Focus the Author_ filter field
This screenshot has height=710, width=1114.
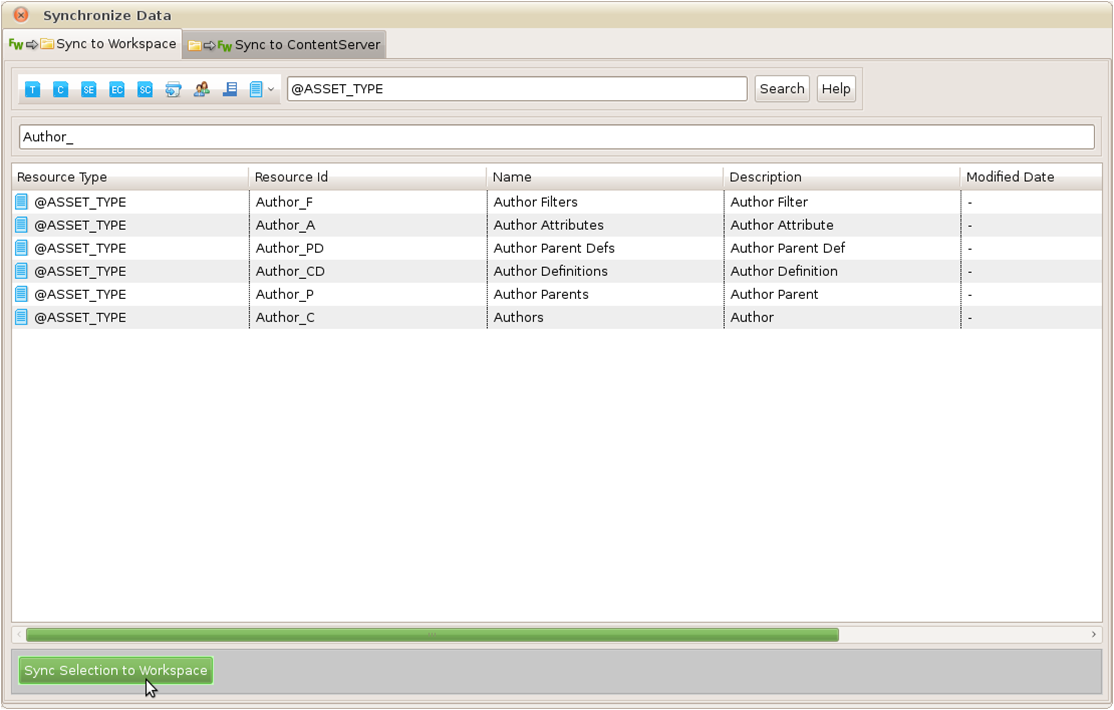(x=557, y=136)
